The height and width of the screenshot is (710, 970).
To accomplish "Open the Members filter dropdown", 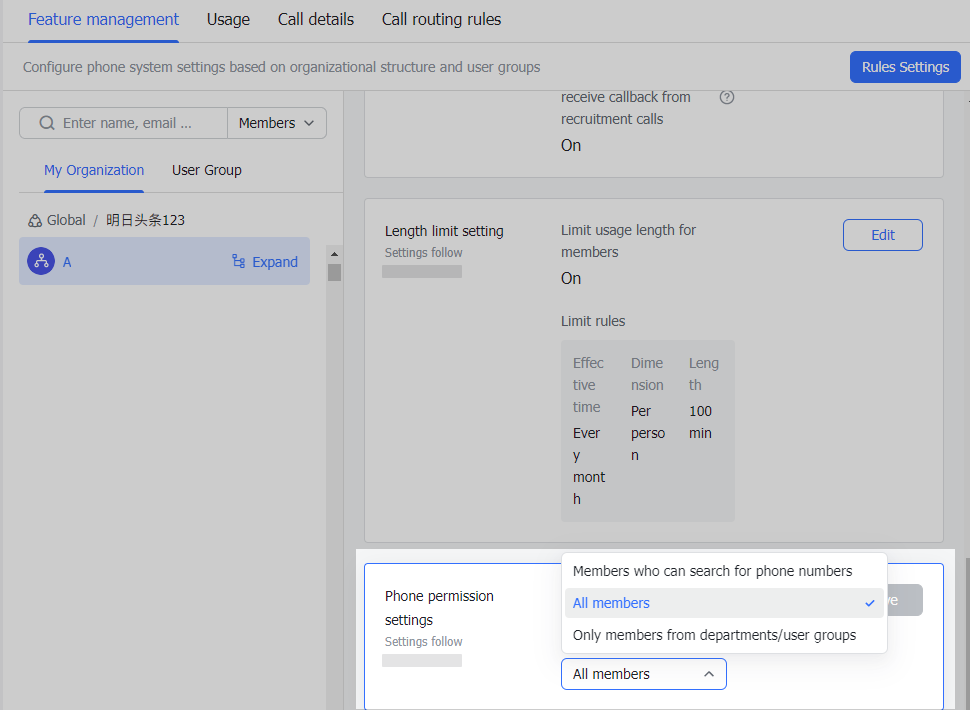I will pos(276,122).
